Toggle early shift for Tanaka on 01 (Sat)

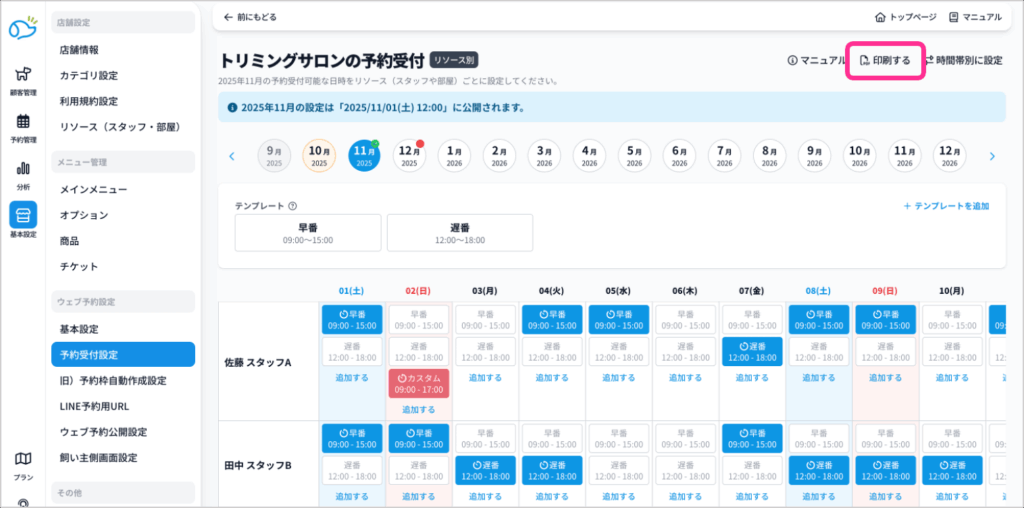pos(354,437)
